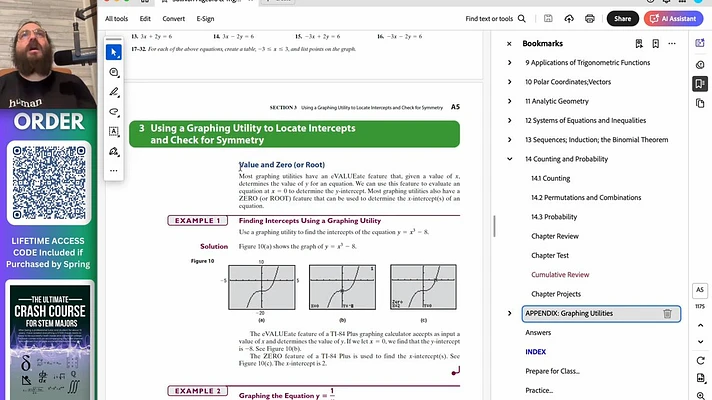Click the Share button

click(623, 19)
